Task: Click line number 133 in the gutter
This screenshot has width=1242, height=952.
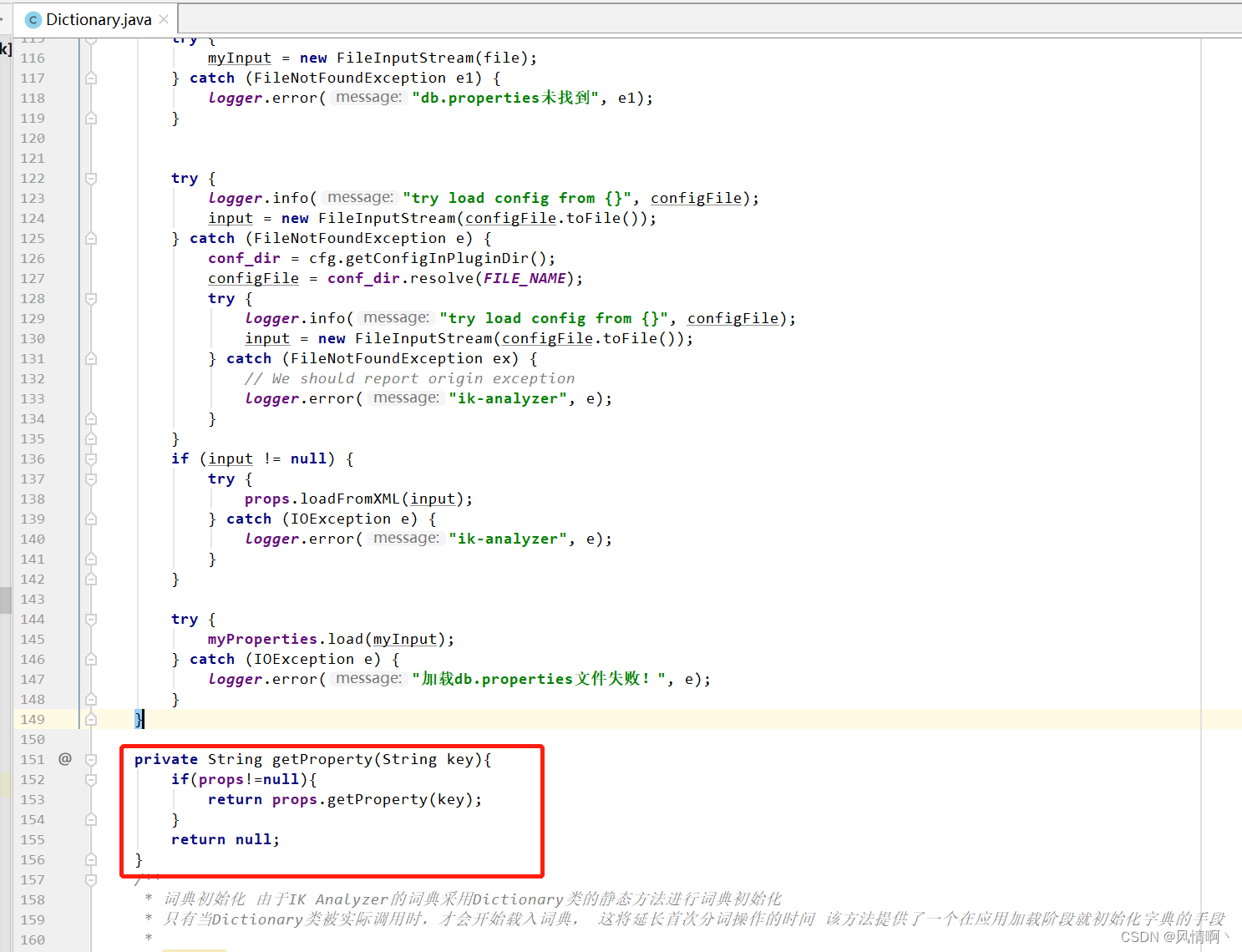Action: tap(33, 398)
